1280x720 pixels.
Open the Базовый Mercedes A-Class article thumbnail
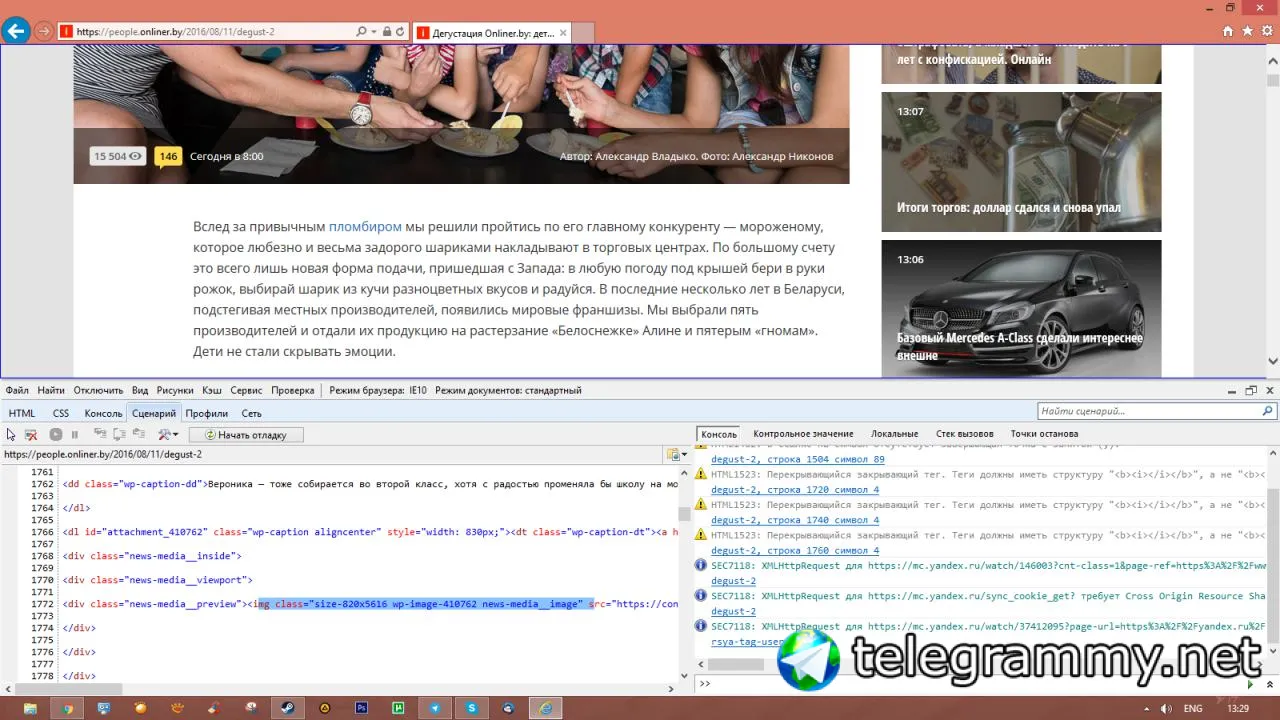click(x=1021, y=308)
